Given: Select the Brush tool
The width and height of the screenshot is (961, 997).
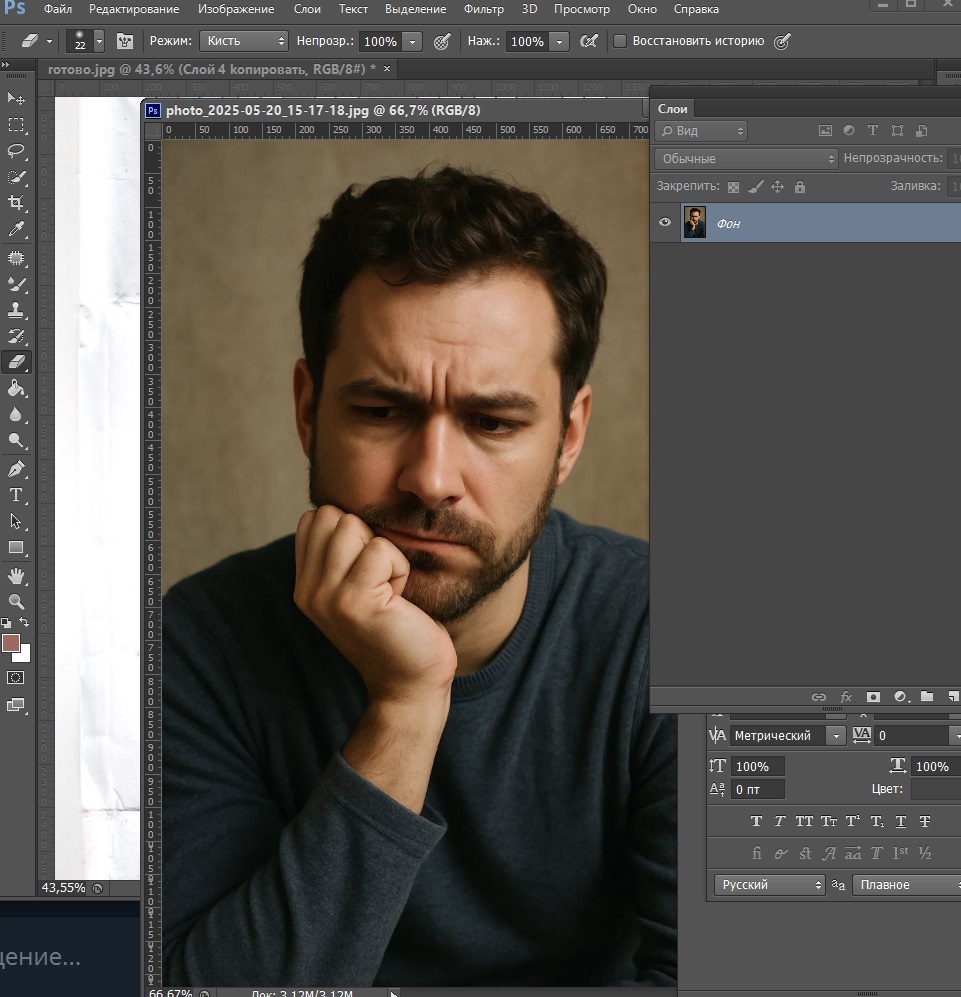Looking at the screenshot, I should pyautogui.click(x=16, y=284).
